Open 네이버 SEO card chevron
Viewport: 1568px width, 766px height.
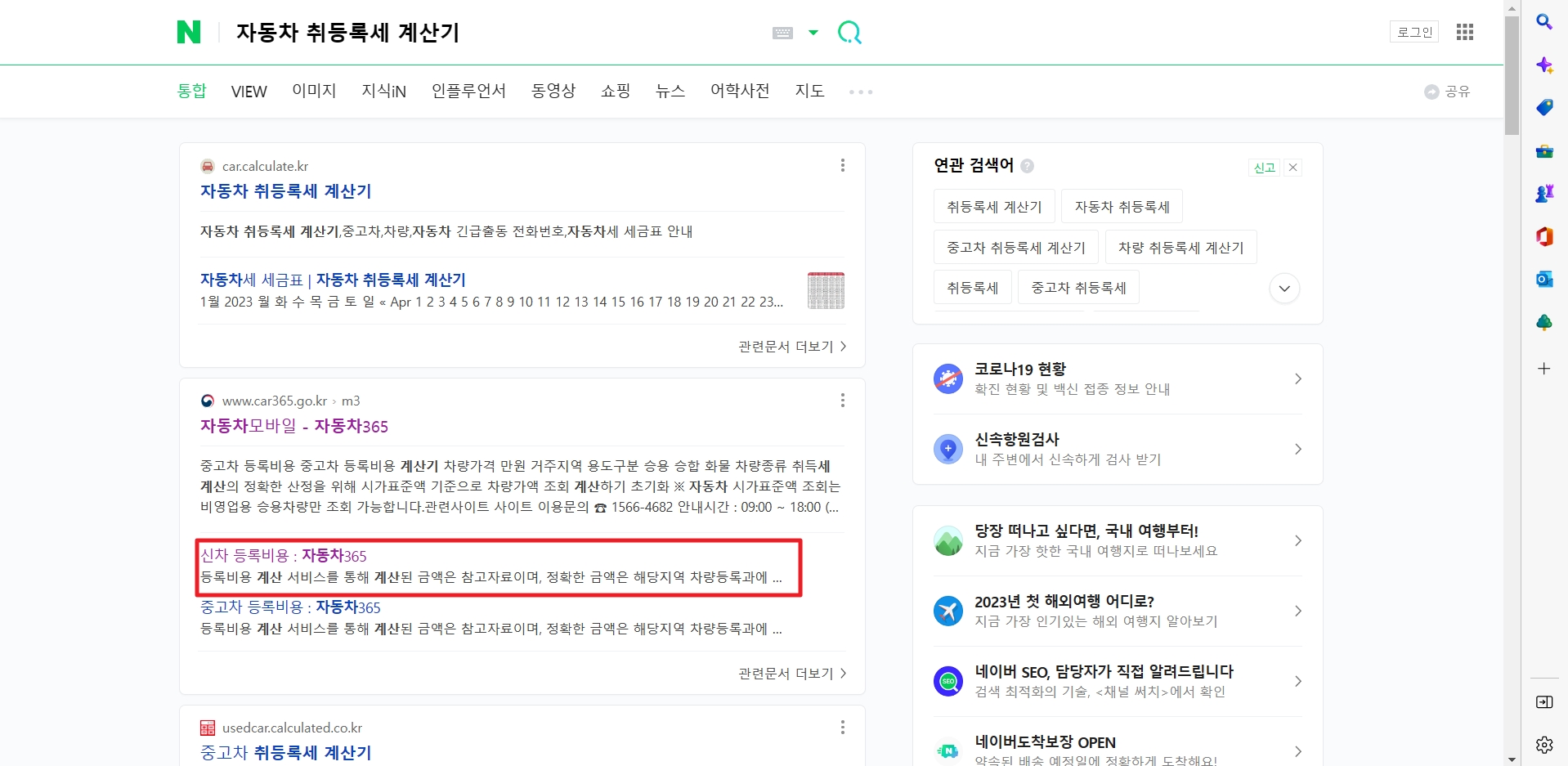coord(1298,681)
